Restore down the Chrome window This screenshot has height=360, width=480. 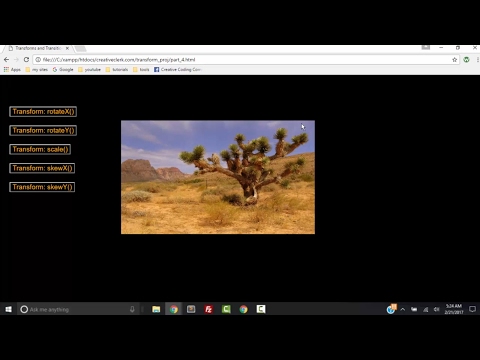point(458,48)
